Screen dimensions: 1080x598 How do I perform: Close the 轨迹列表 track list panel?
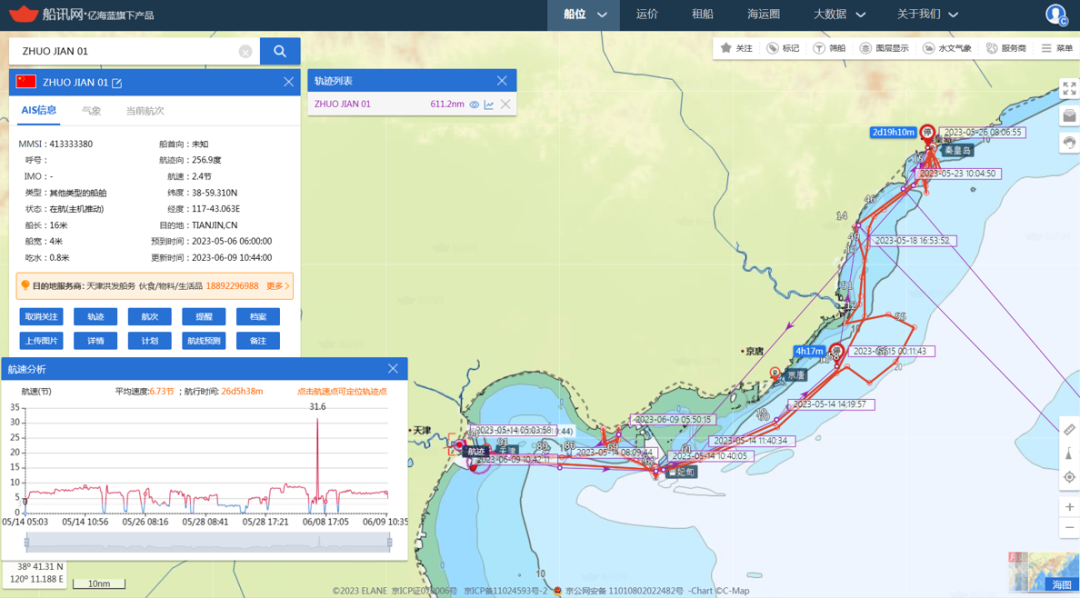(501, 81)
